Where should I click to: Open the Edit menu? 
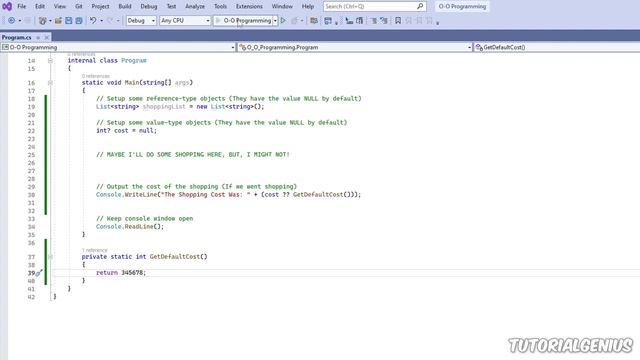40,6
